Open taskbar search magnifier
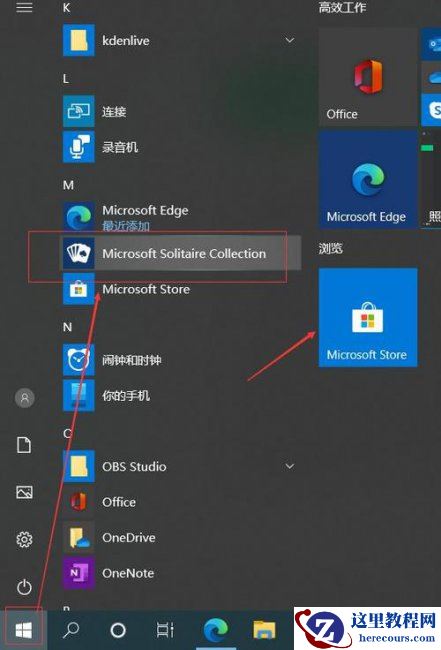Viewport: 441px width, 650px height. pos(71,630)
